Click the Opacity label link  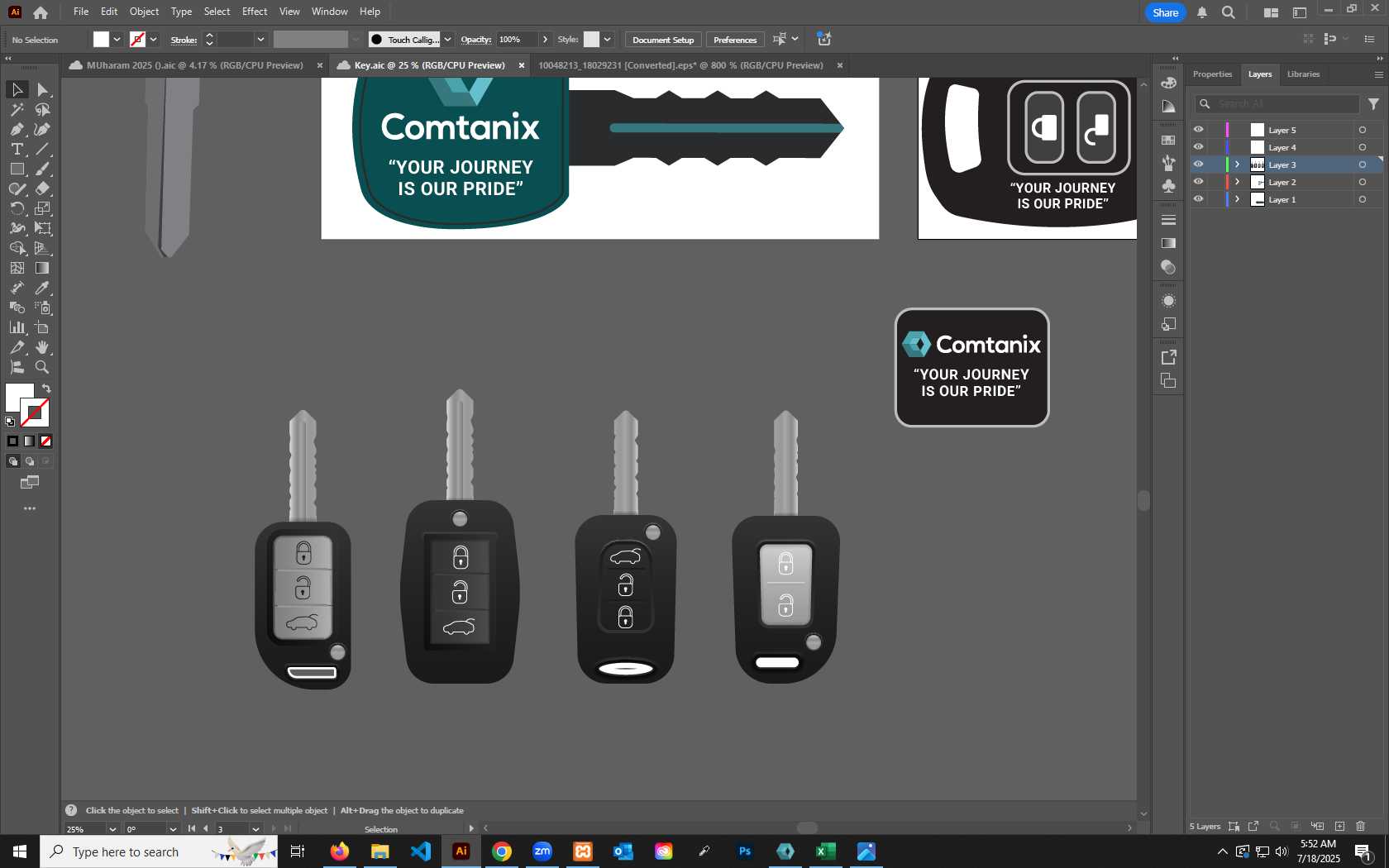click(475, 40)
